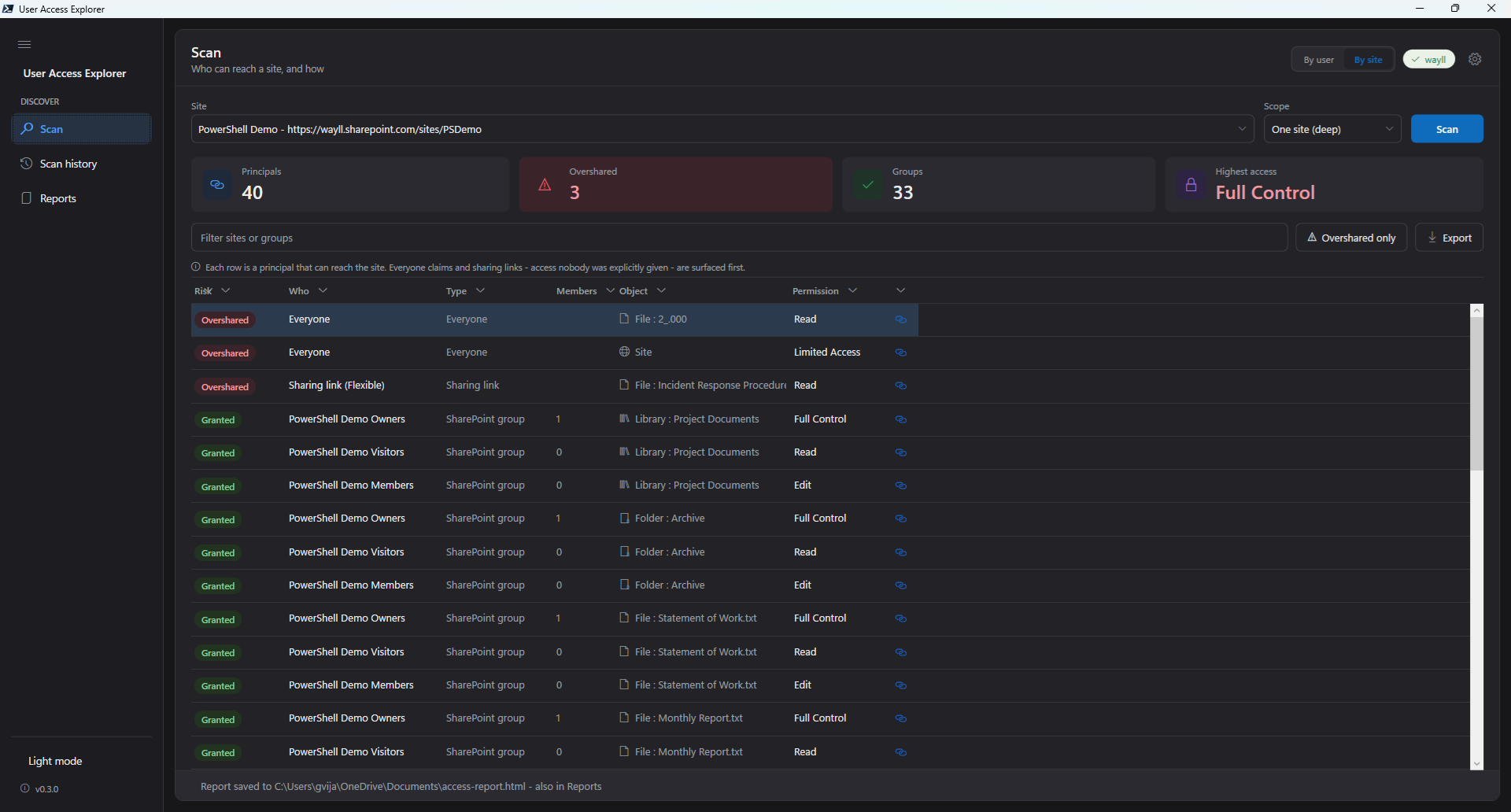Image resolution: width=1511 pixels, height=812 pixels.
Task: Export the access results
Action: pos(1449,238)
